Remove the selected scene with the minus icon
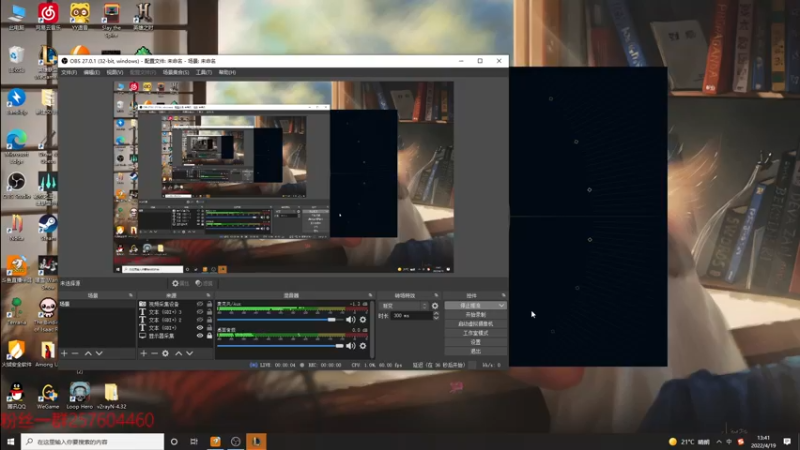Viewport: 800px width, 450px height. pos(75,353)
